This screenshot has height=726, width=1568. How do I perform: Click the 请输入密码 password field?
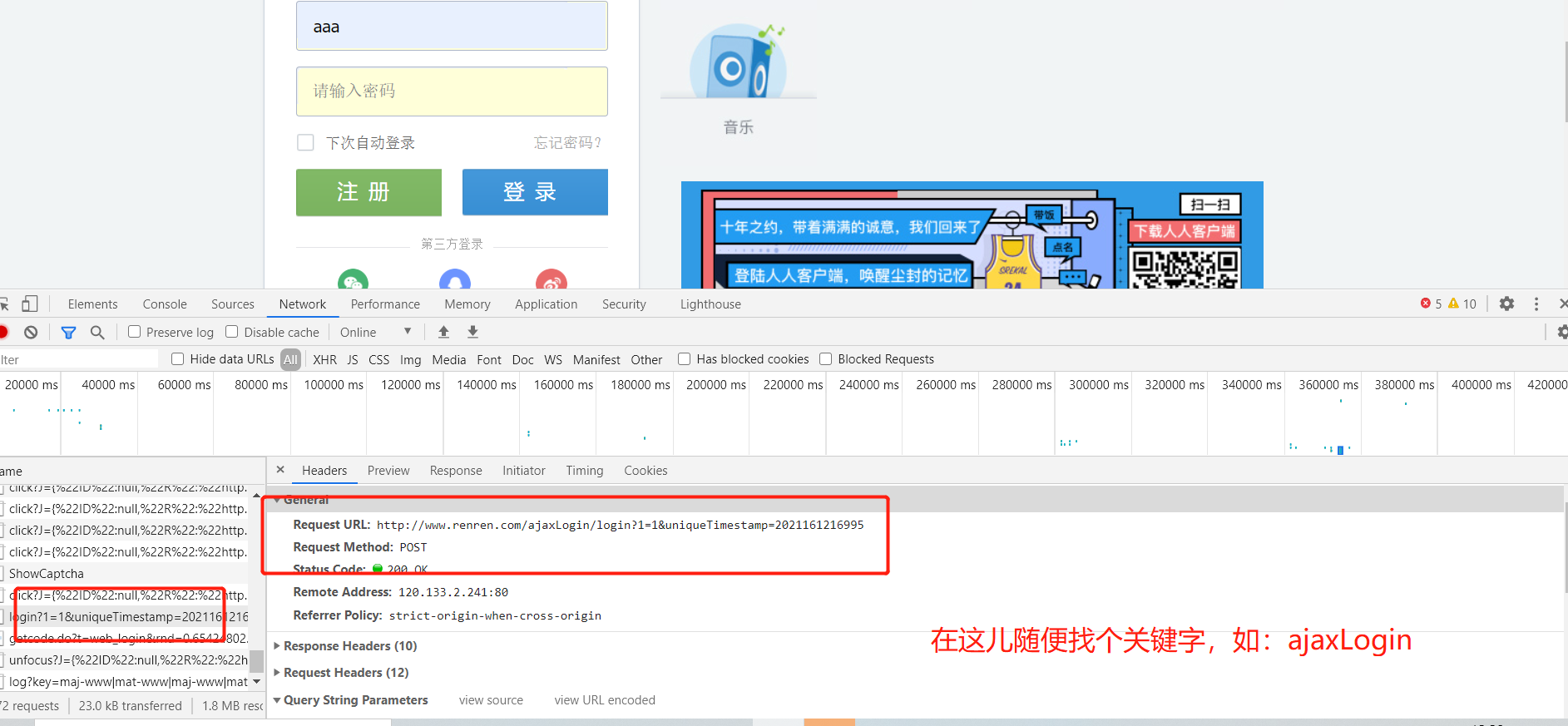pos(452,91)
